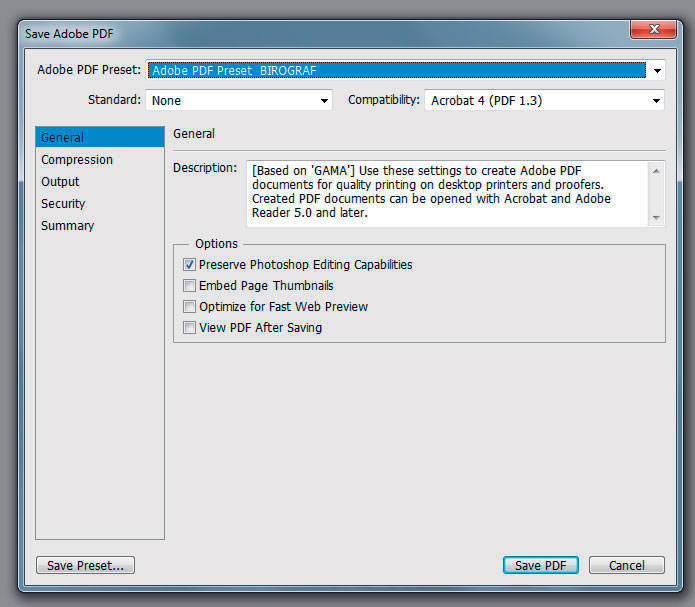Screen dimensions: 695x607
Task: Switch to the Compression section
Action: 77,160
